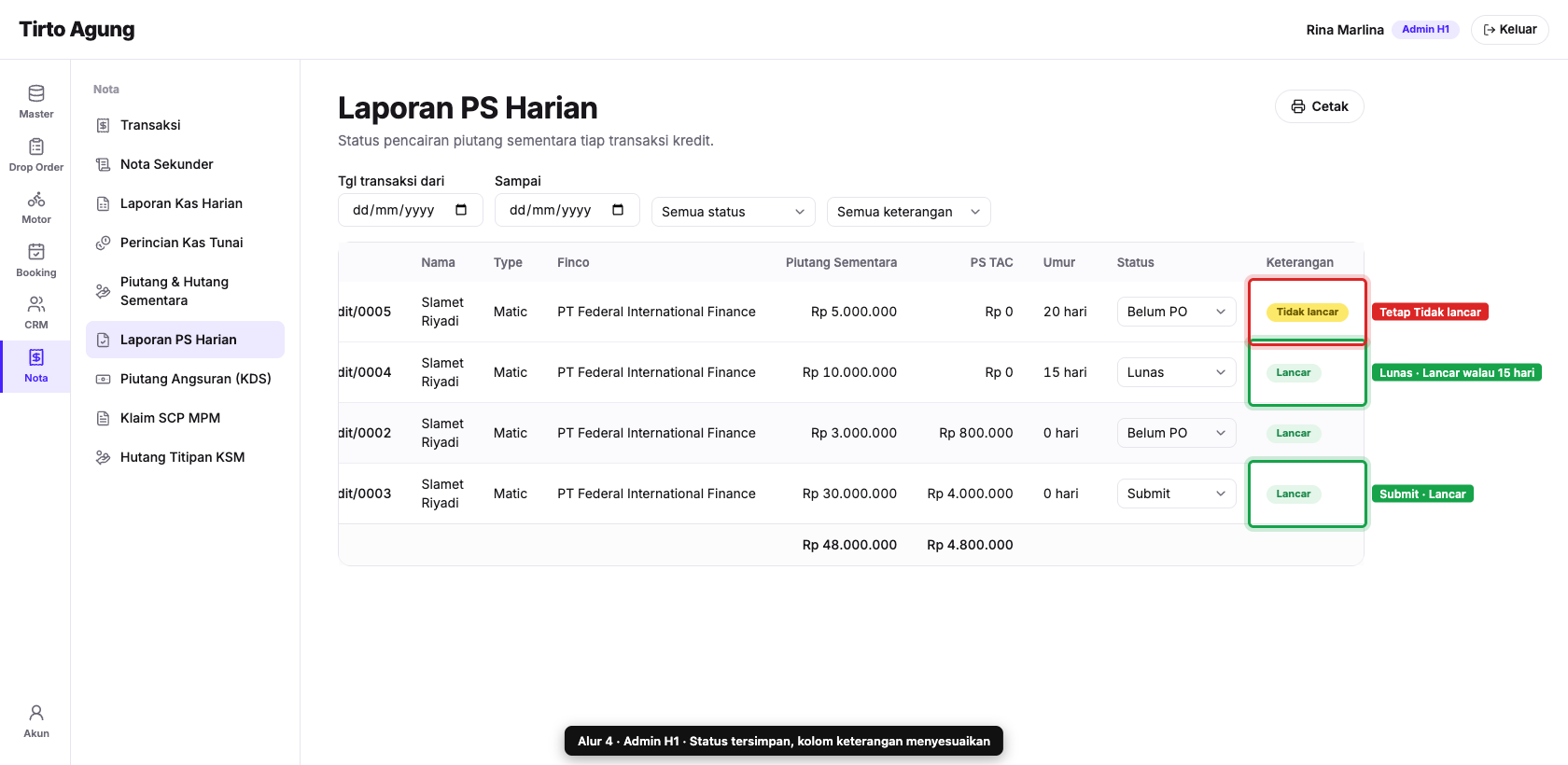Set the Tgl transaksi dari date field
1568x765 pixels.
tap(411, 210)
